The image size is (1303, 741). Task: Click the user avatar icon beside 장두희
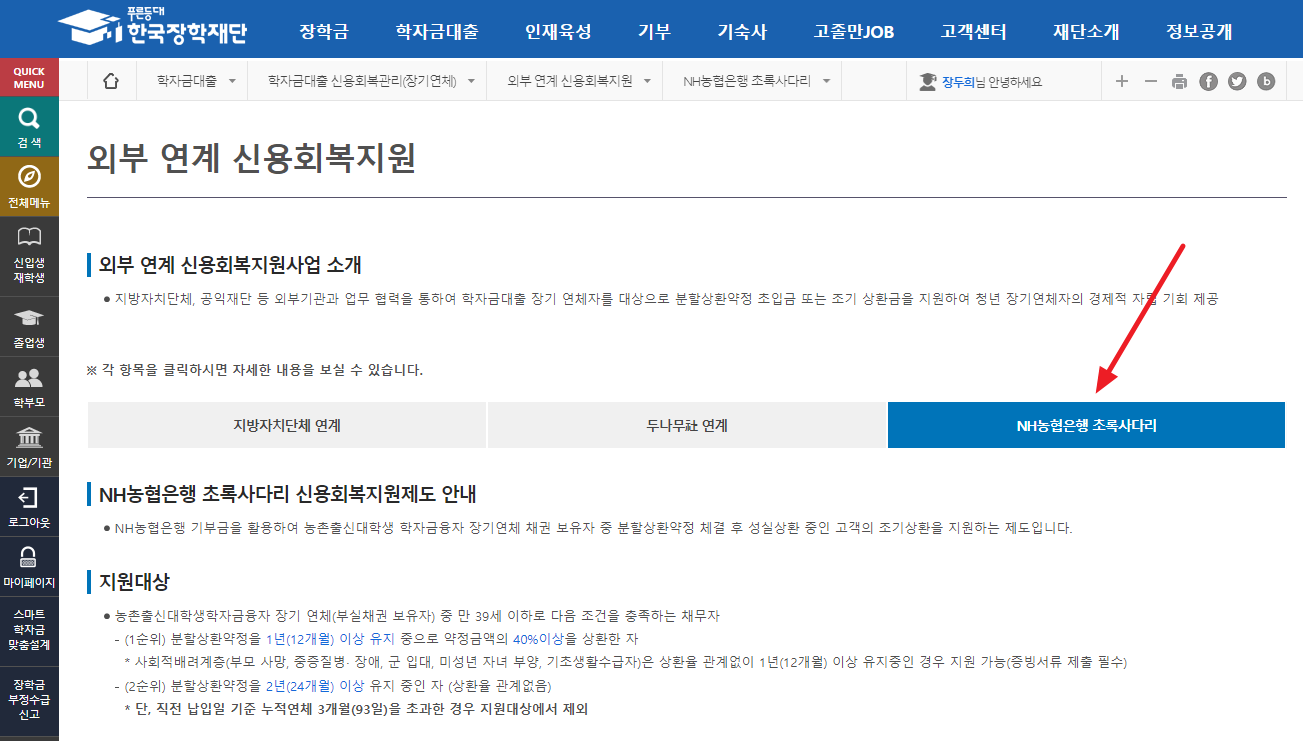(x=927, y=82)
